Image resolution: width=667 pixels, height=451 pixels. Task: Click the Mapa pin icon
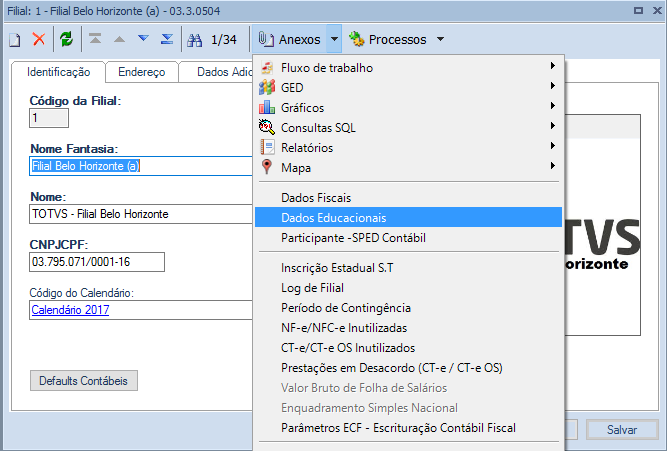pyautogui.click(x=267, y=167)
